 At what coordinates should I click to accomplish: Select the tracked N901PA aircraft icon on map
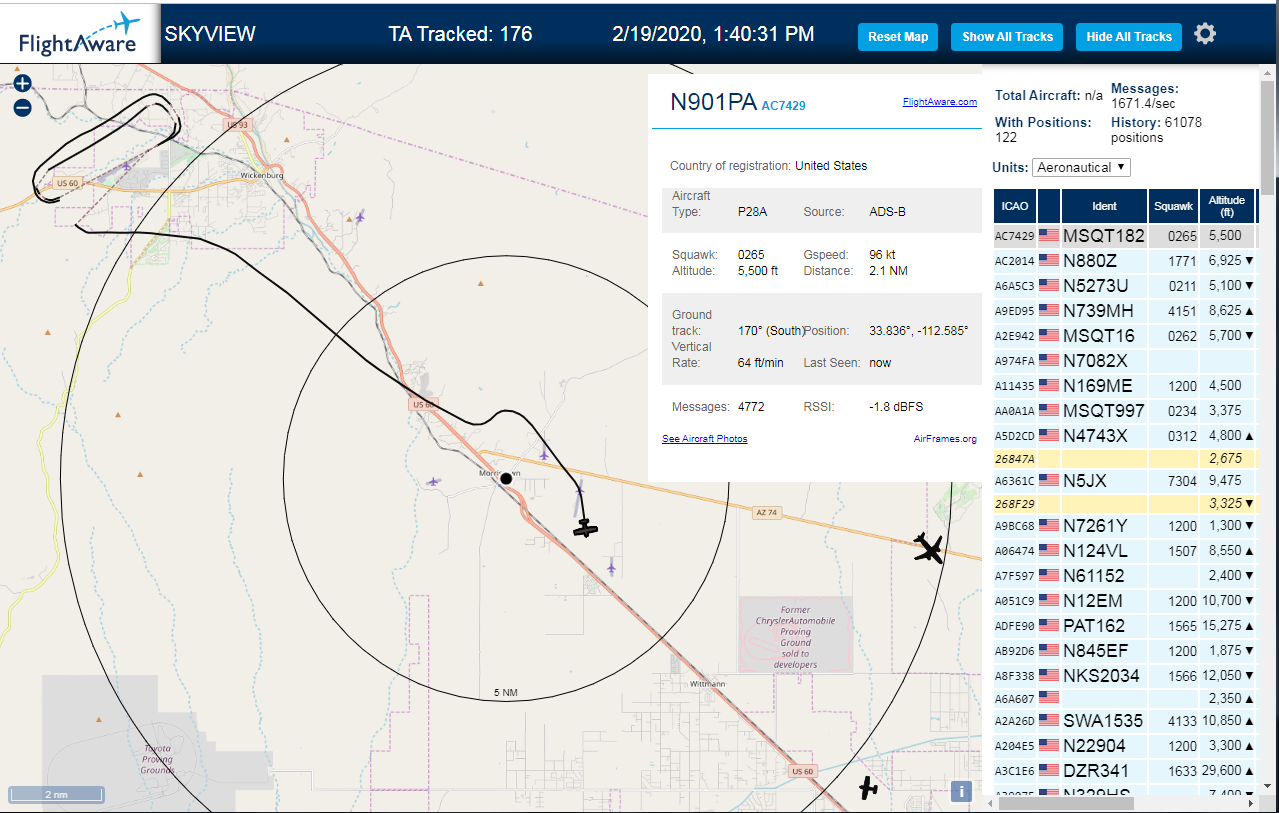click(x=586, y=528)
